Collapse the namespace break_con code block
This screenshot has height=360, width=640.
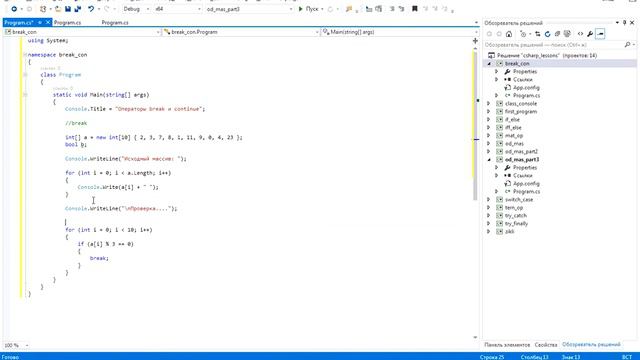coord(25,55)
